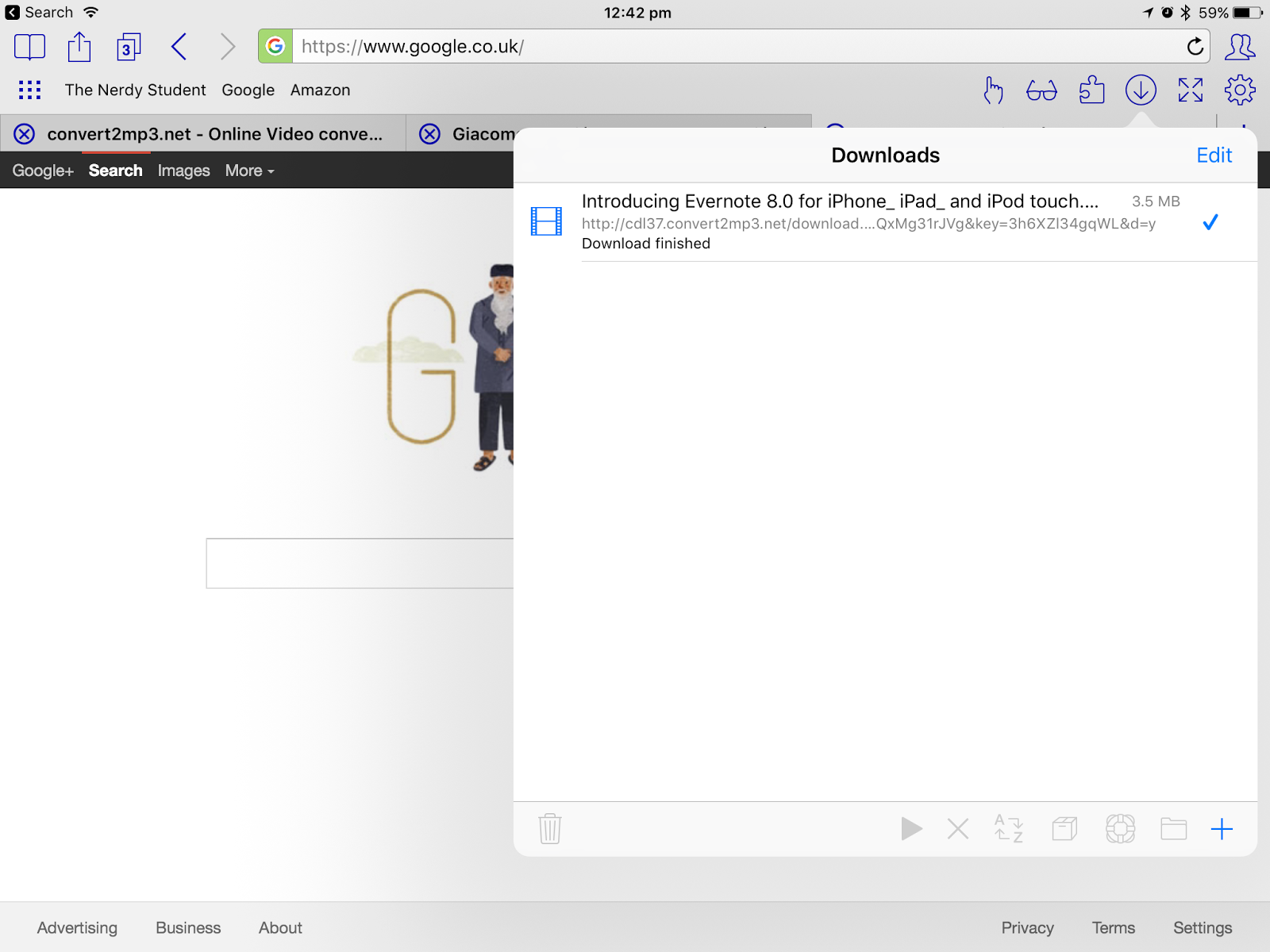
Task: Select Search in the Google bar
Action: click(x=116, y=171)
